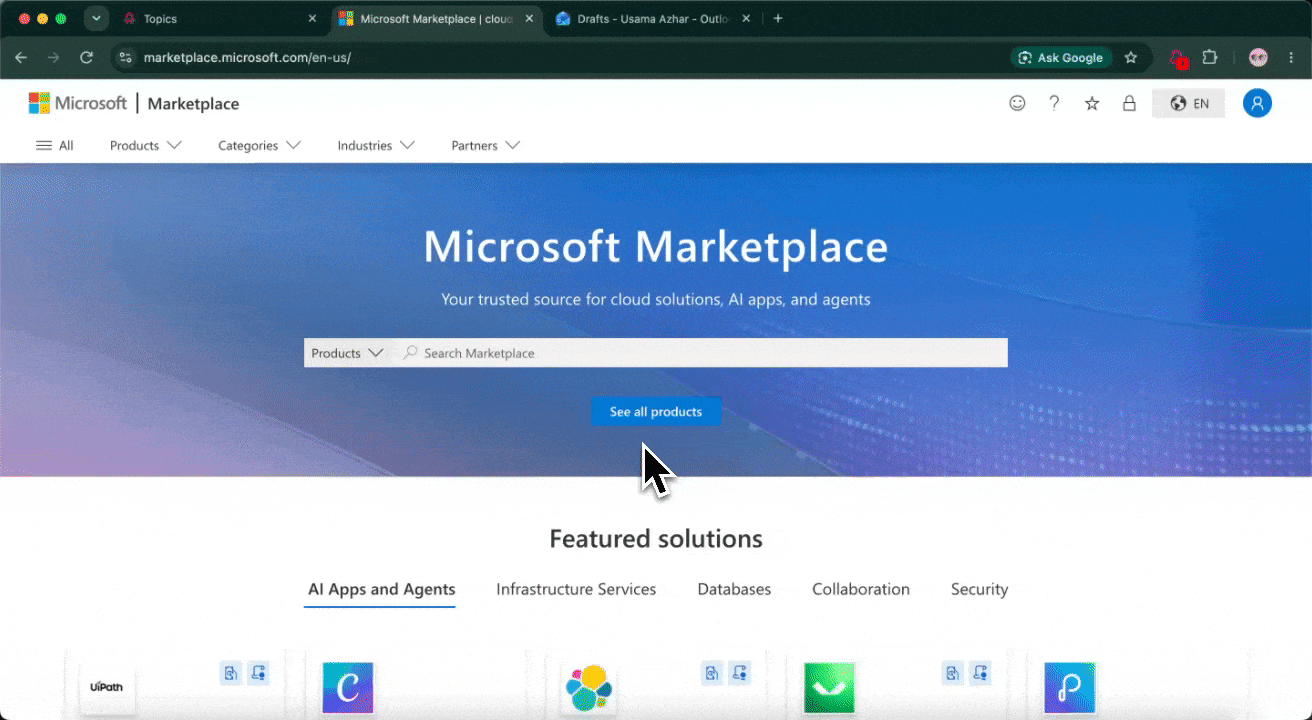Open help via the question mark icon
1312x720 pixels.
pos(1054,103)
